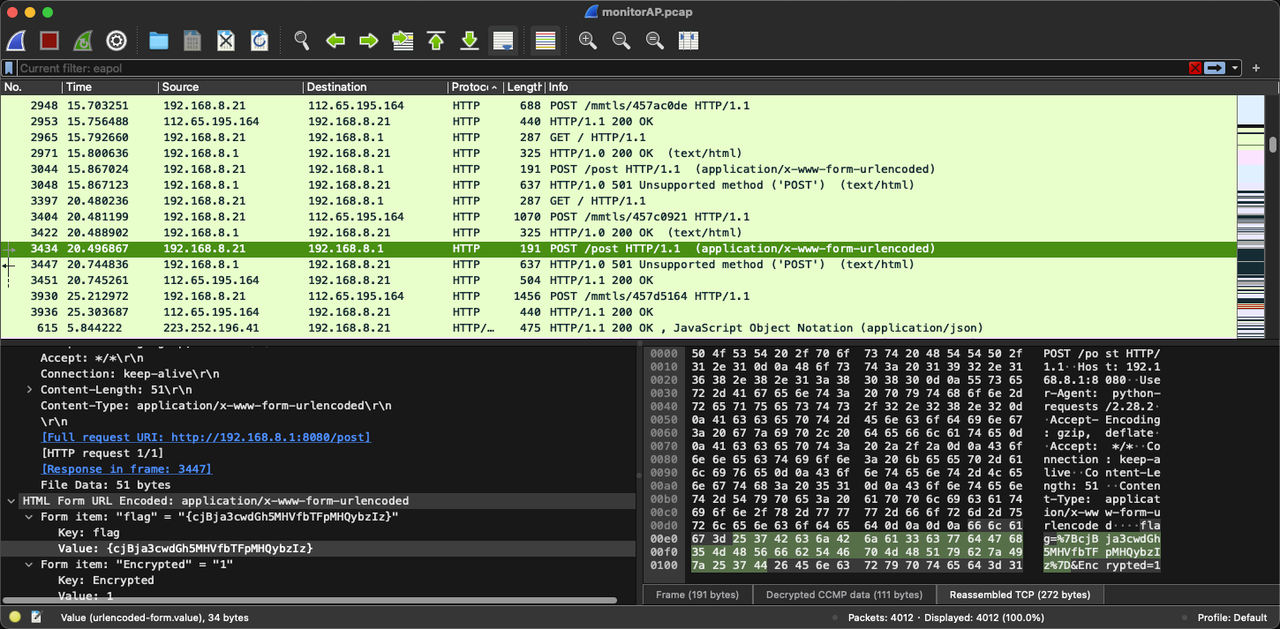Image resolution: width=1280 pixels, height=629 pixels.
Task: Open display filter history dropdown
Action: [1236, 68]
